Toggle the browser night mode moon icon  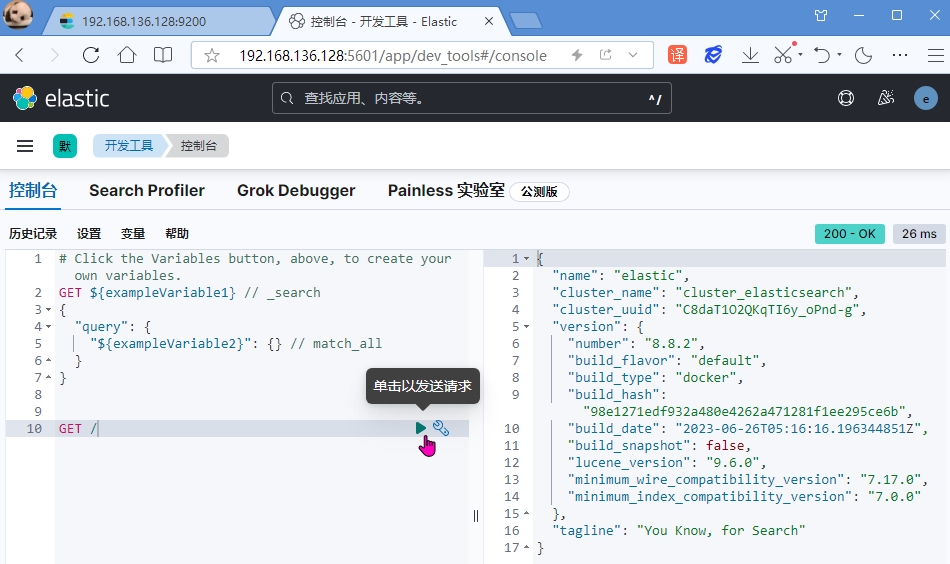863,55
